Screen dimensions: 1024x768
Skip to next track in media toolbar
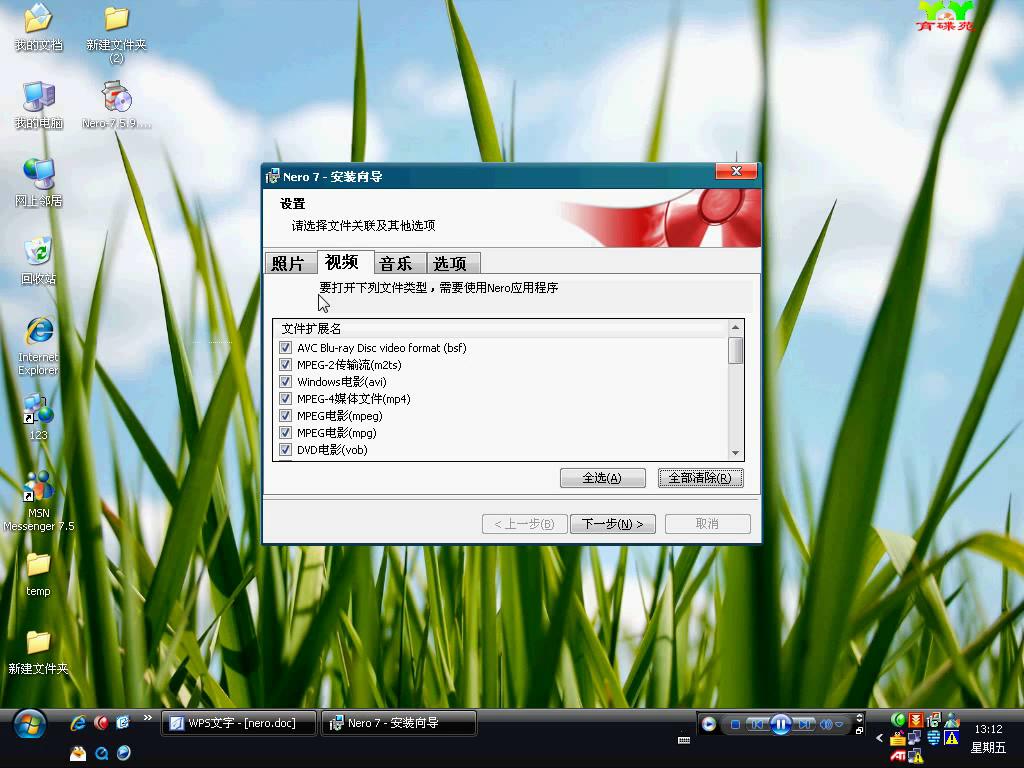[x=805, y=724]
